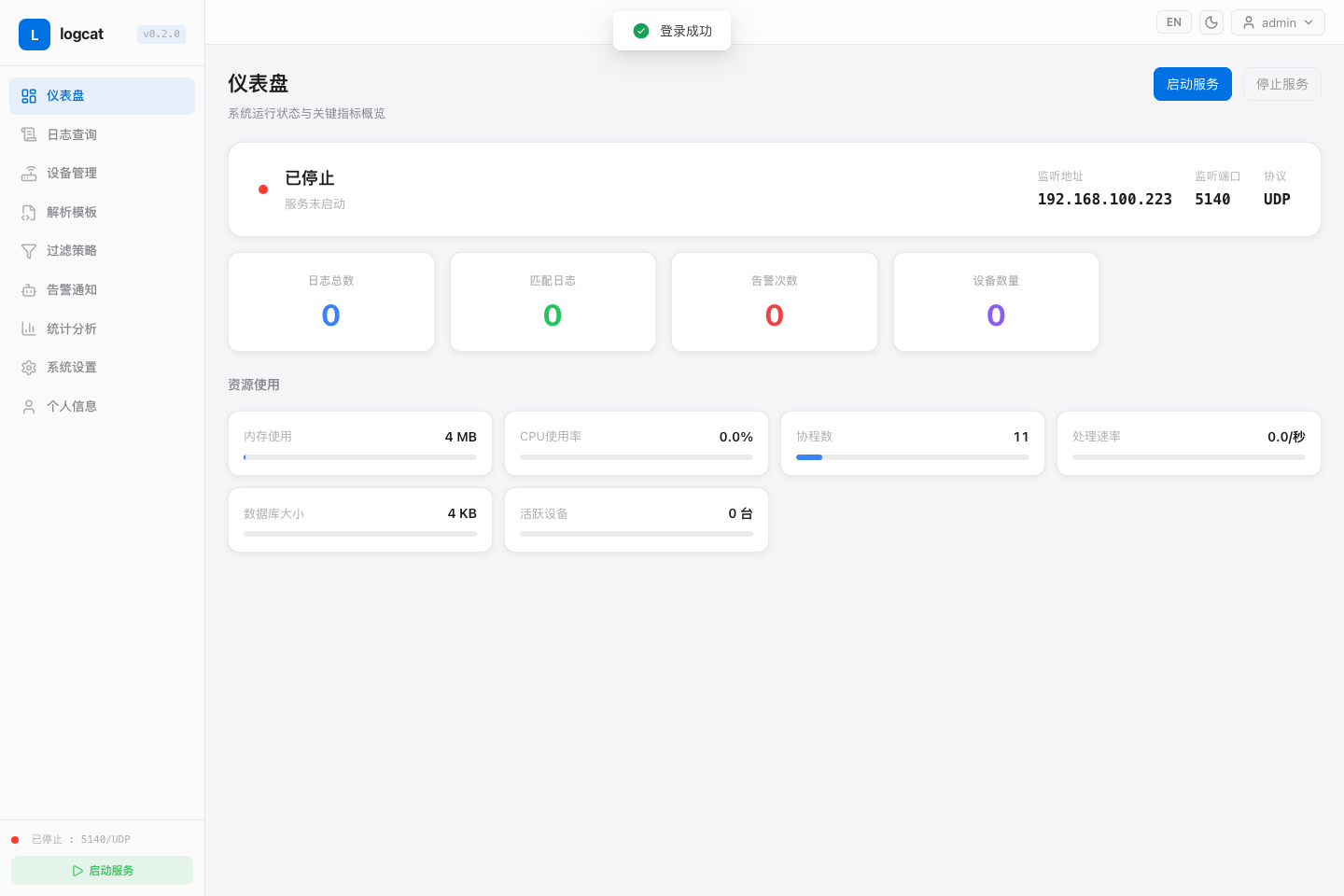Click the 仪表盘 page title

(x=259, y=84)
